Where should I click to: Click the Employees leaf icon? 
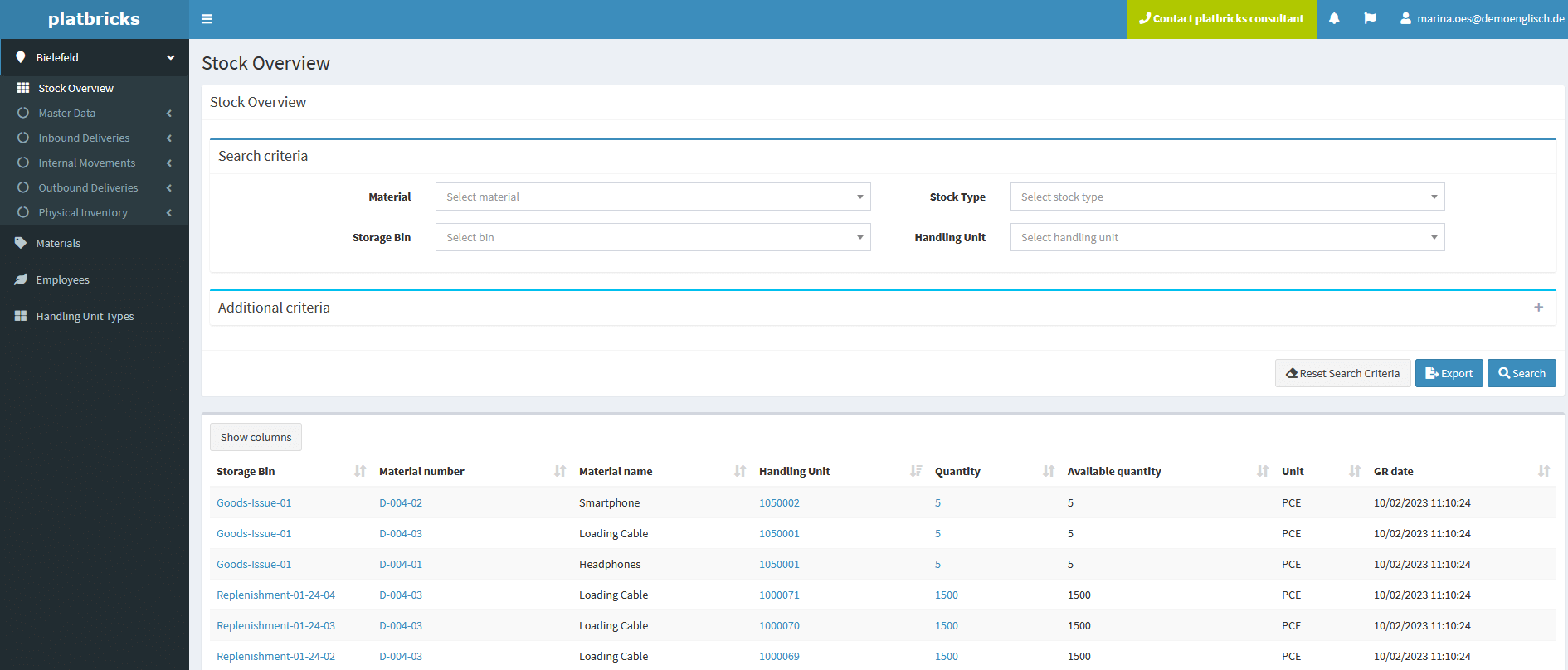(x=21, y=279)
